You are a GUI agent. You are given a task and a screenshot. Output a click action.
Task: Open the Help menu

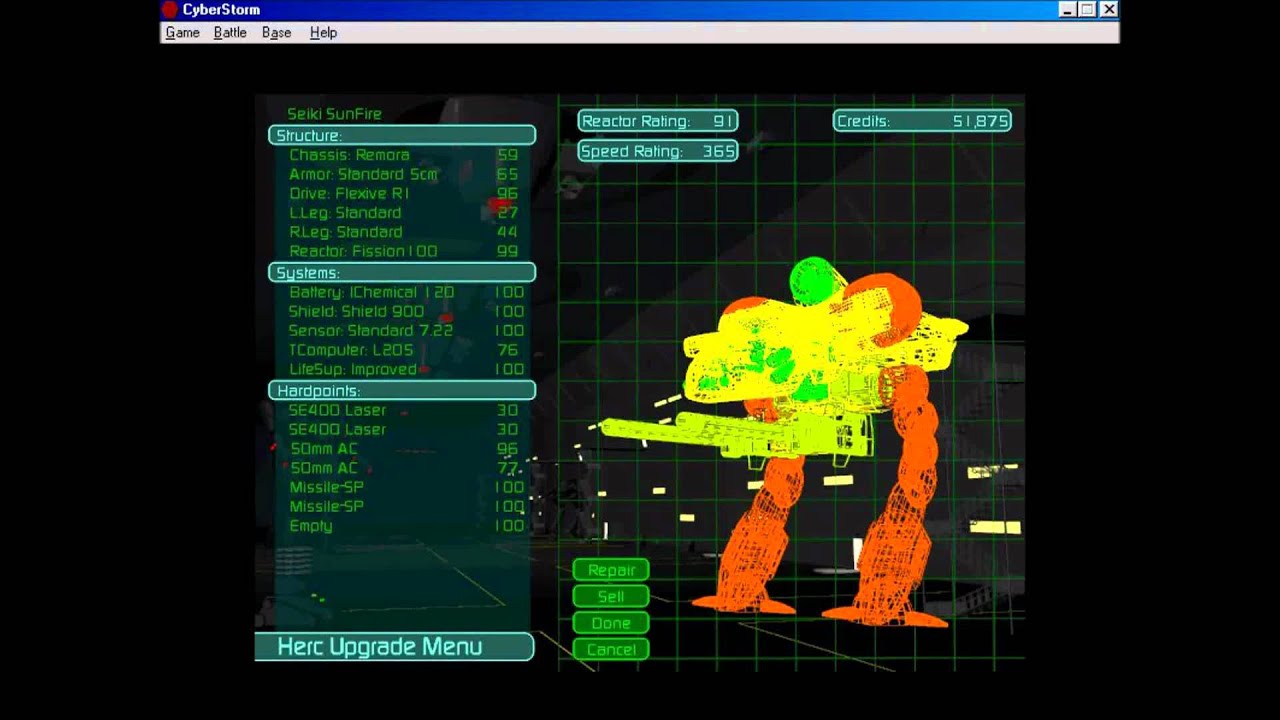point(323,32)
